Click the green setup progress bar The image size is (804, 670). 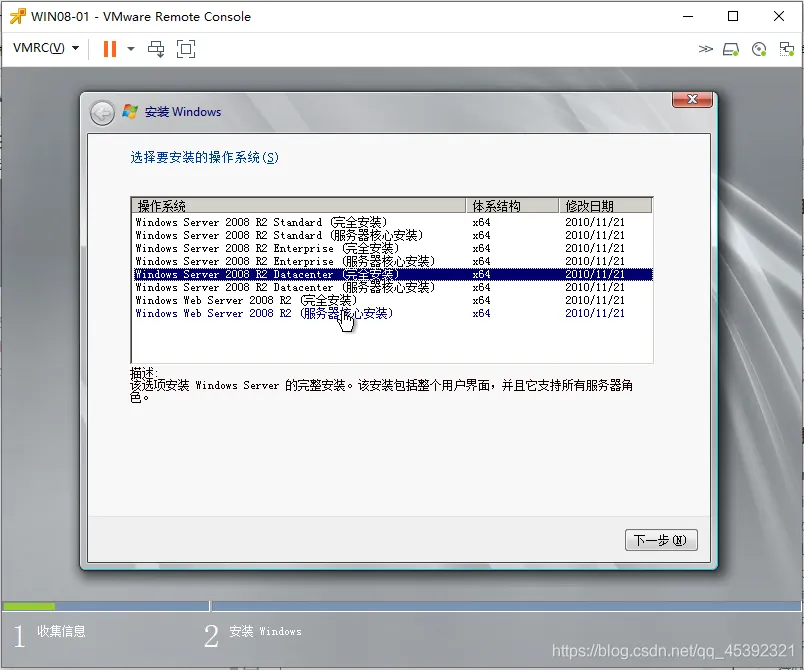(29, 606)
